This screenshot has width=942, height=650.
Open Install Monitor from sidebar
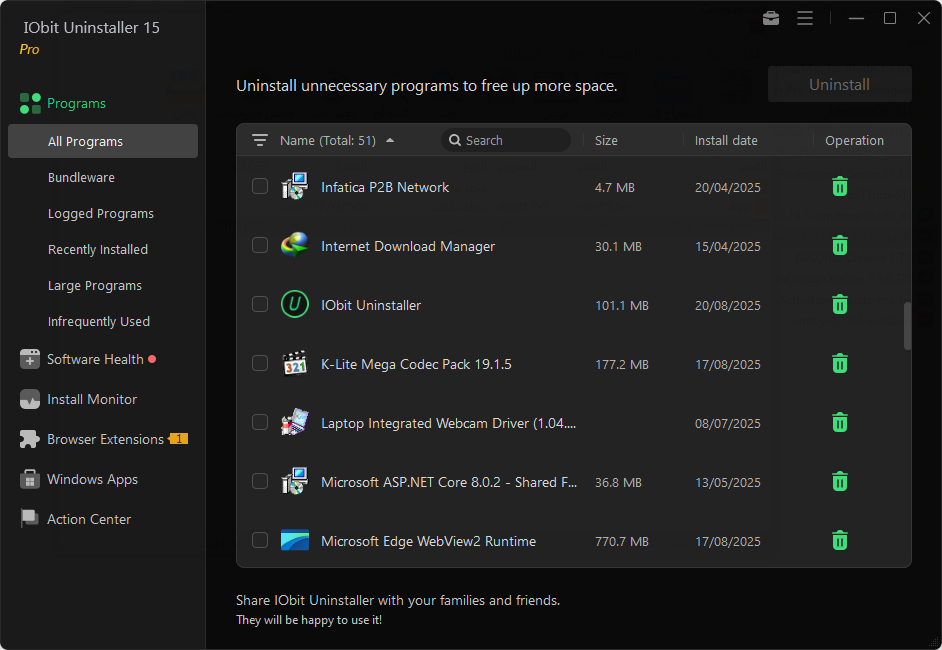[x=92, y=399]
